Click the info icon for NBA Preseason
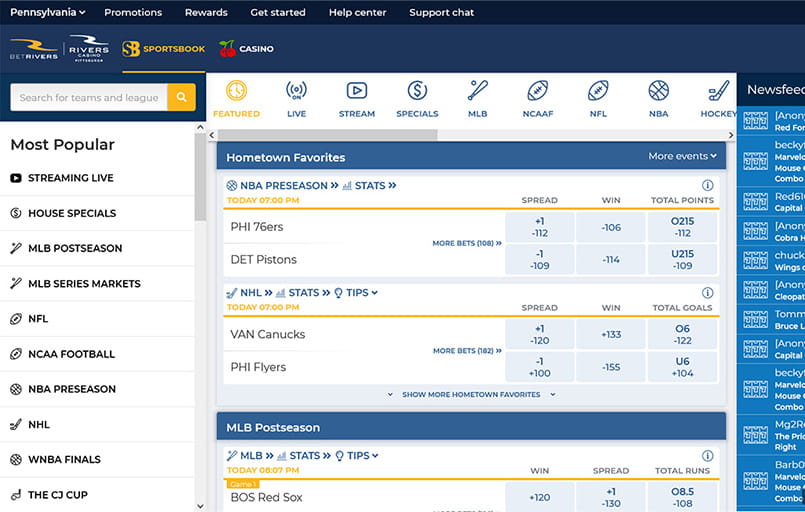The width and height of the screenshot is (805, 512). pyautogui.click(x=707, y=185)
